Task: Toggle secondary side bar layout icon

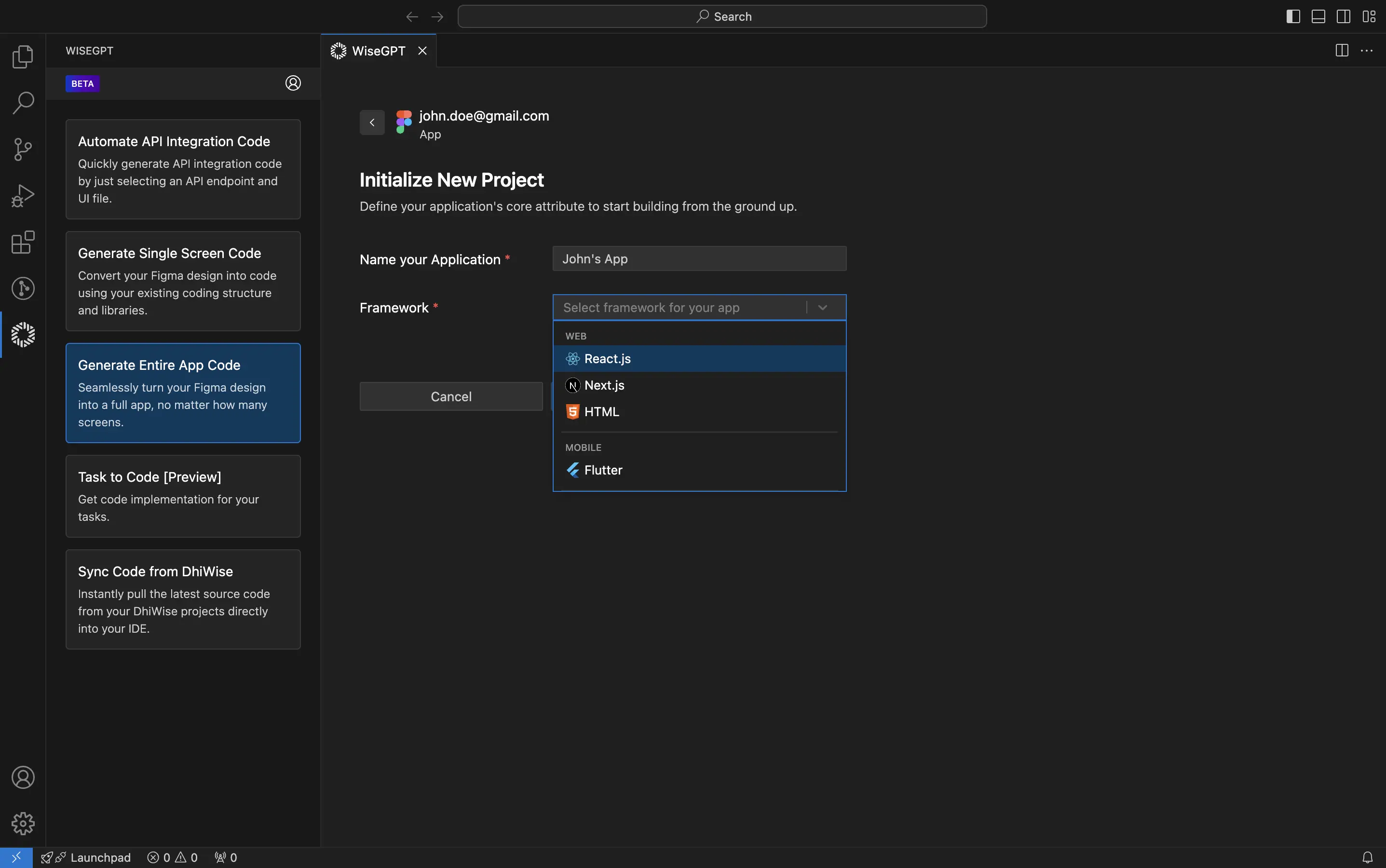Action: (x=1344, y=17)
